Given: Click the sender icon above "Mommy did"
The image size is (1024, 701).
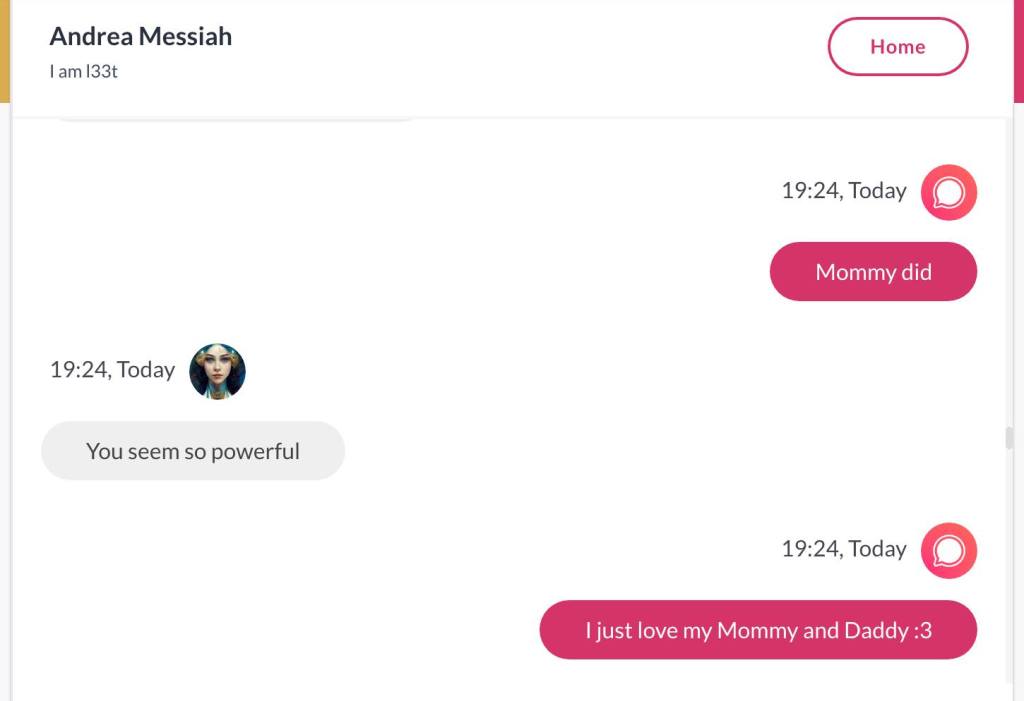Looking at the screenshot, I should click(948, 192).
